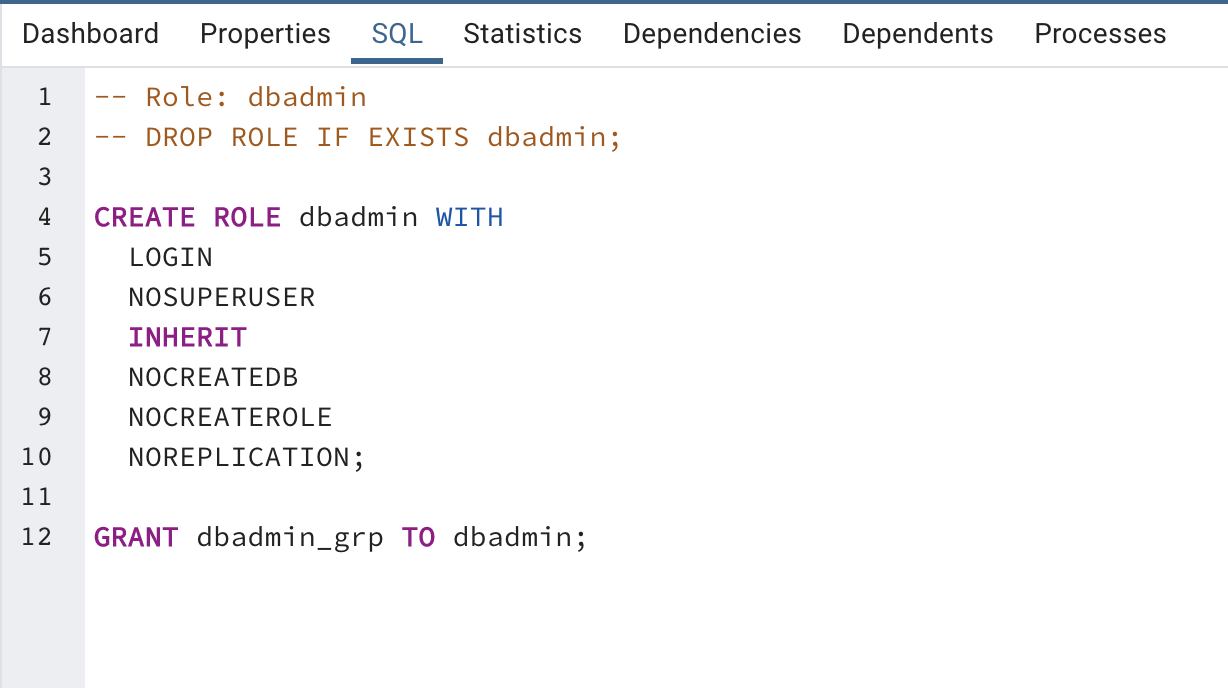
Task: Open the Properties tab
Action: [264, 33]
